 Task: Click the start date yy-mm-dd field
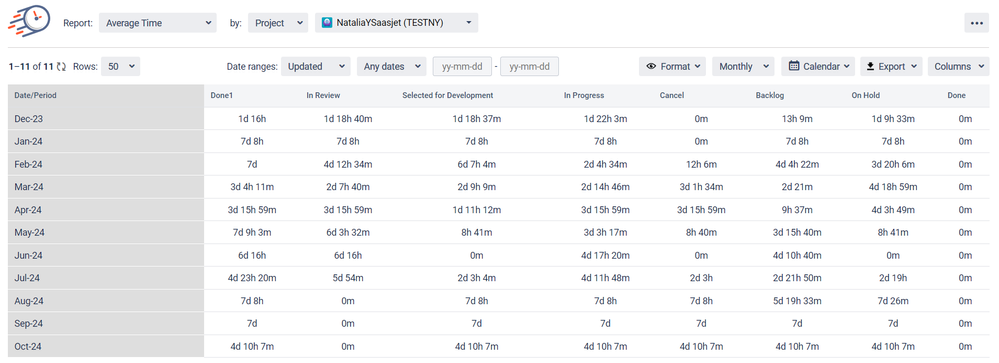(x=463, y=66)
